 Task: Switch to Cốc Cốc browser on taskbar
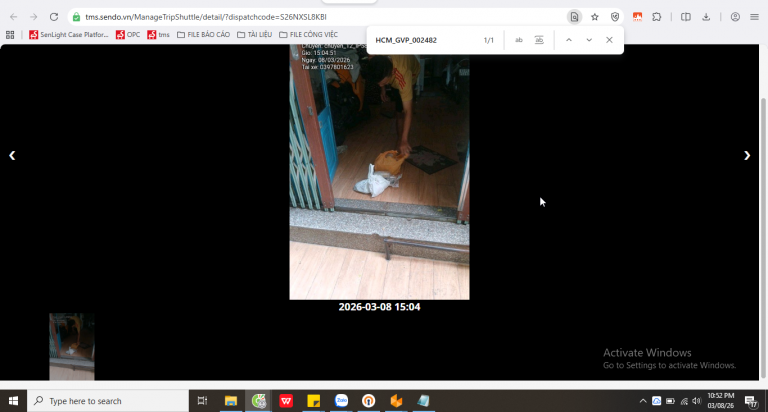click(259, 401)
